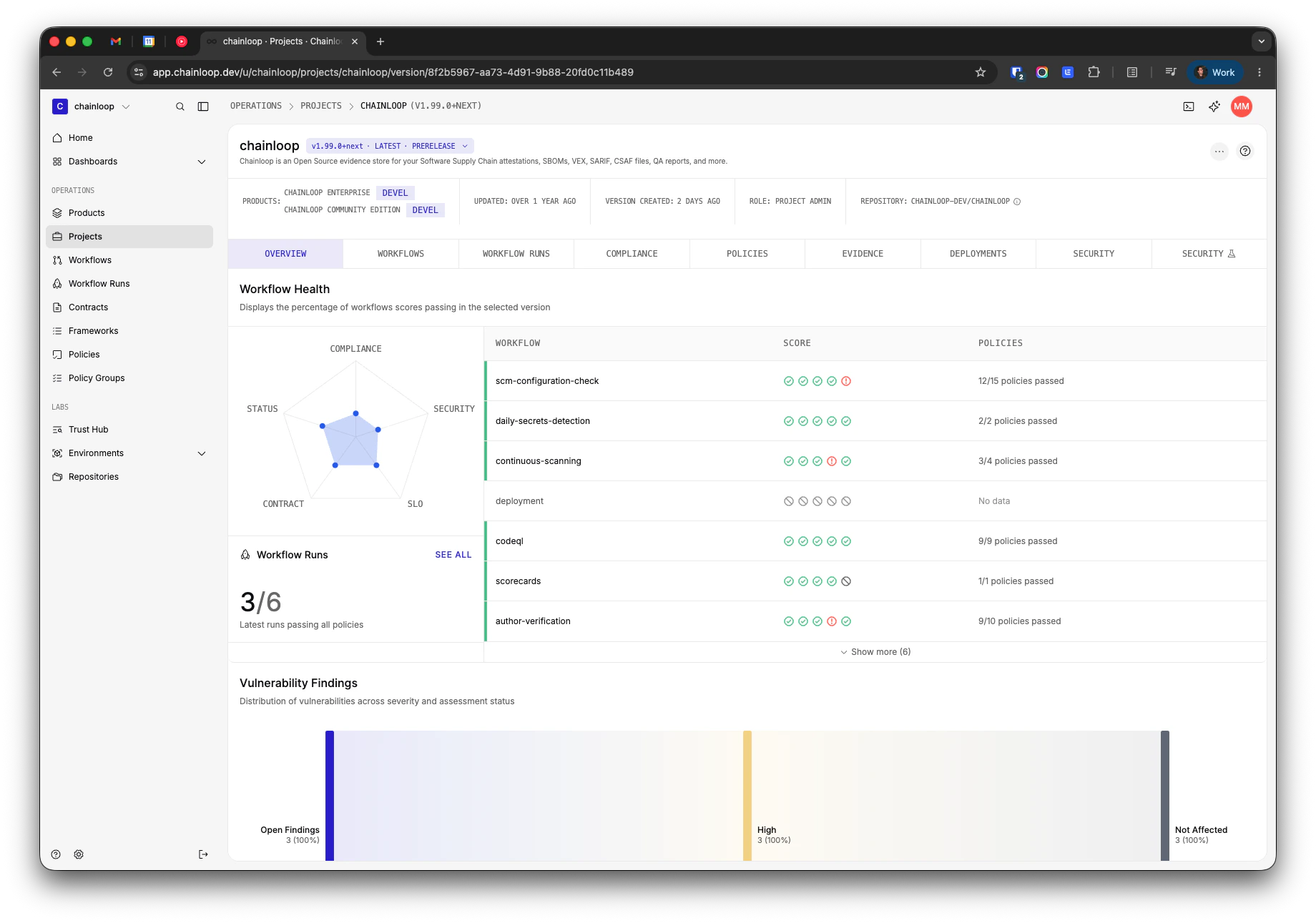Open the Security tab with beaker icon
Viewport: 1316px width, 923px height.
1209,254
